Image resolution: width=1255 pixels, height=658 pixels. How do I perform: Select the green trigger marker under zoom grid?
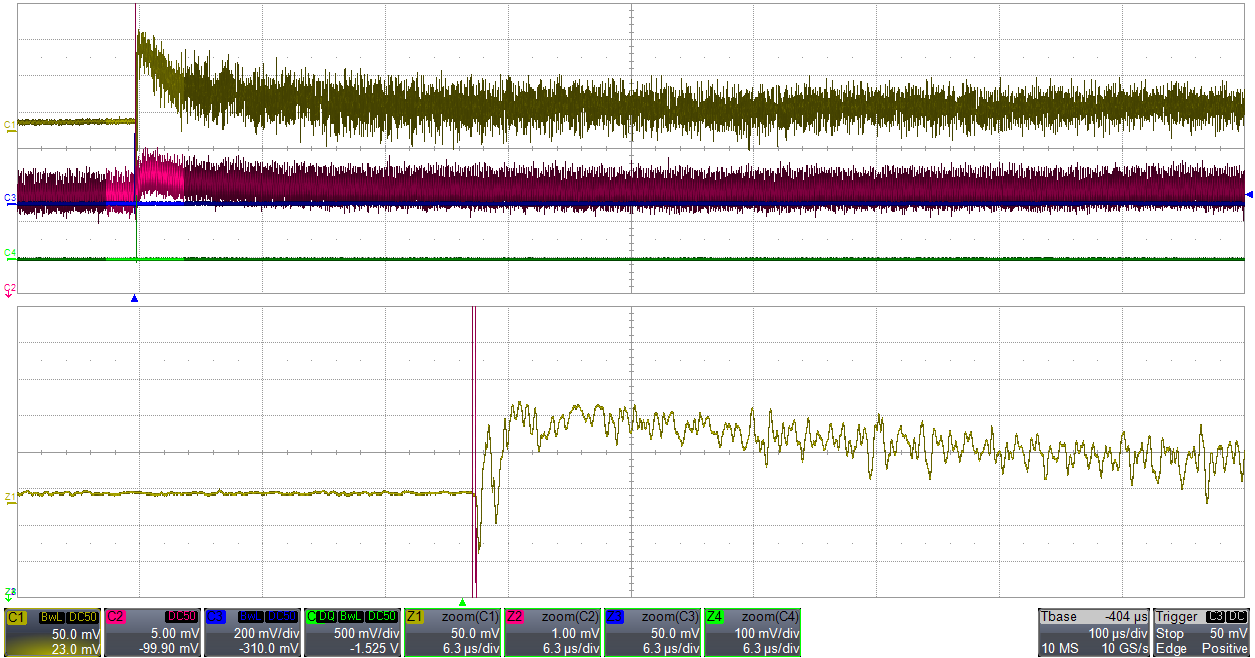[462, 602]
